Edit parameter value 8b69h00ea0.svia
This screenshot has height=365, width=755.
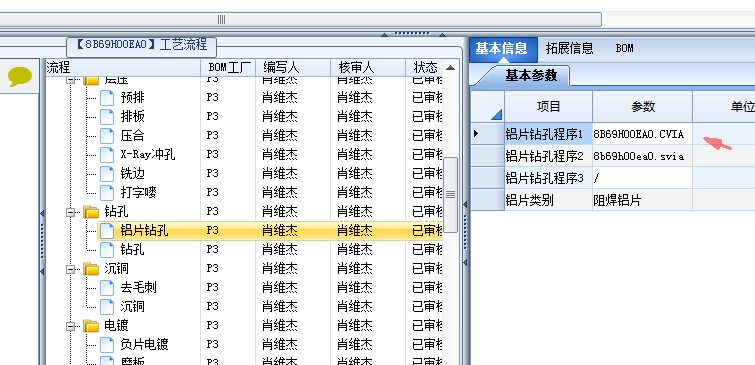pyautogui.click(x=642, y=156)
